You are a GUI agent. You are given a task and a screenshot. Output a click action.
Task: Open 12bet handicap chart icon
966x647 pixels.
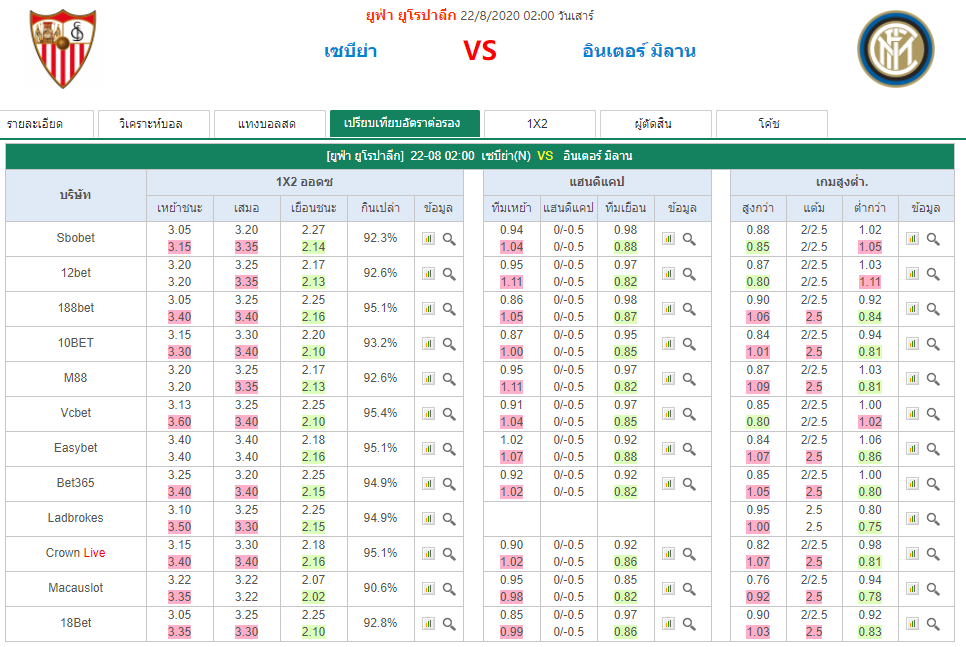[x=668, y=274]
